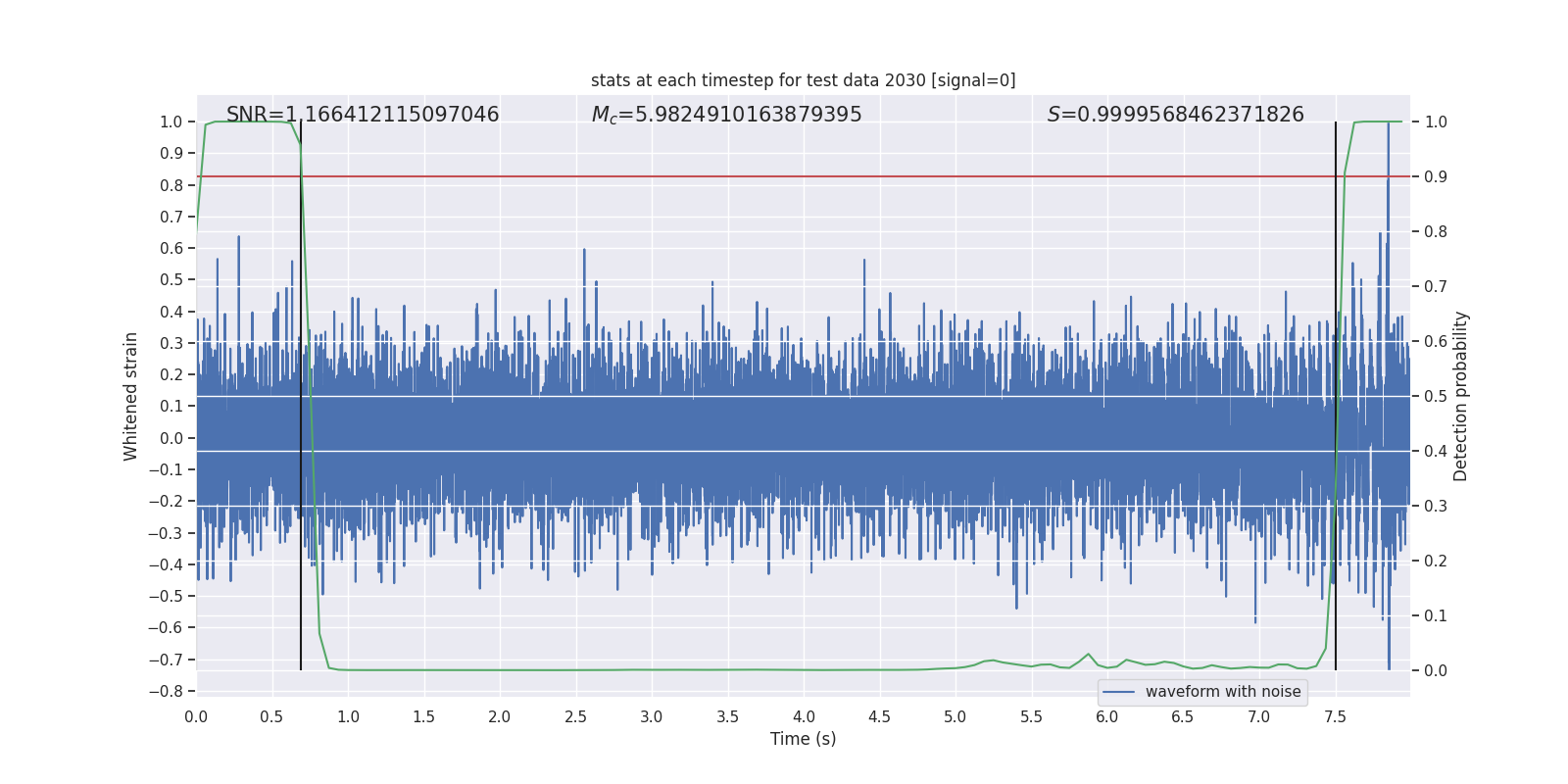Click the green curve bump near 5.9 seconds

[x=1088, y=655]
